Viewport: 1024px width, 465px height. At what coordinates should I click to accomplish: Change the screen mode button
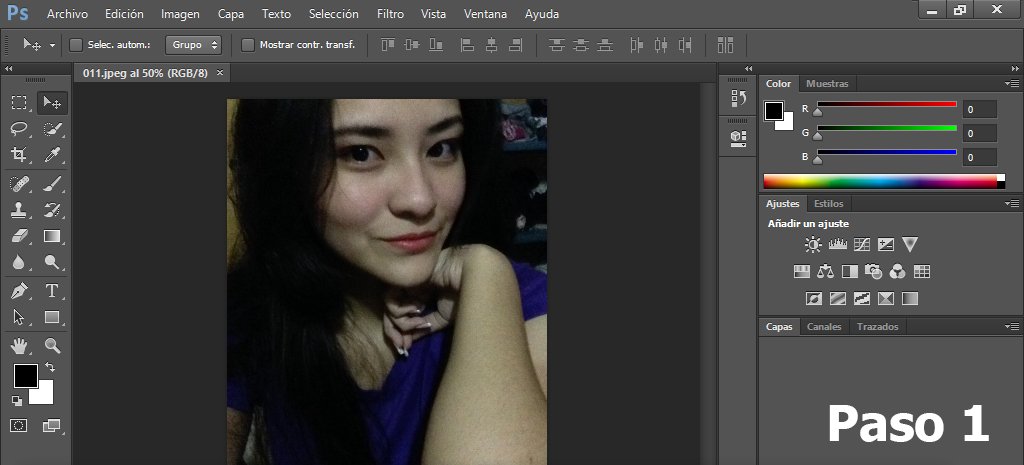click(52, 426)
